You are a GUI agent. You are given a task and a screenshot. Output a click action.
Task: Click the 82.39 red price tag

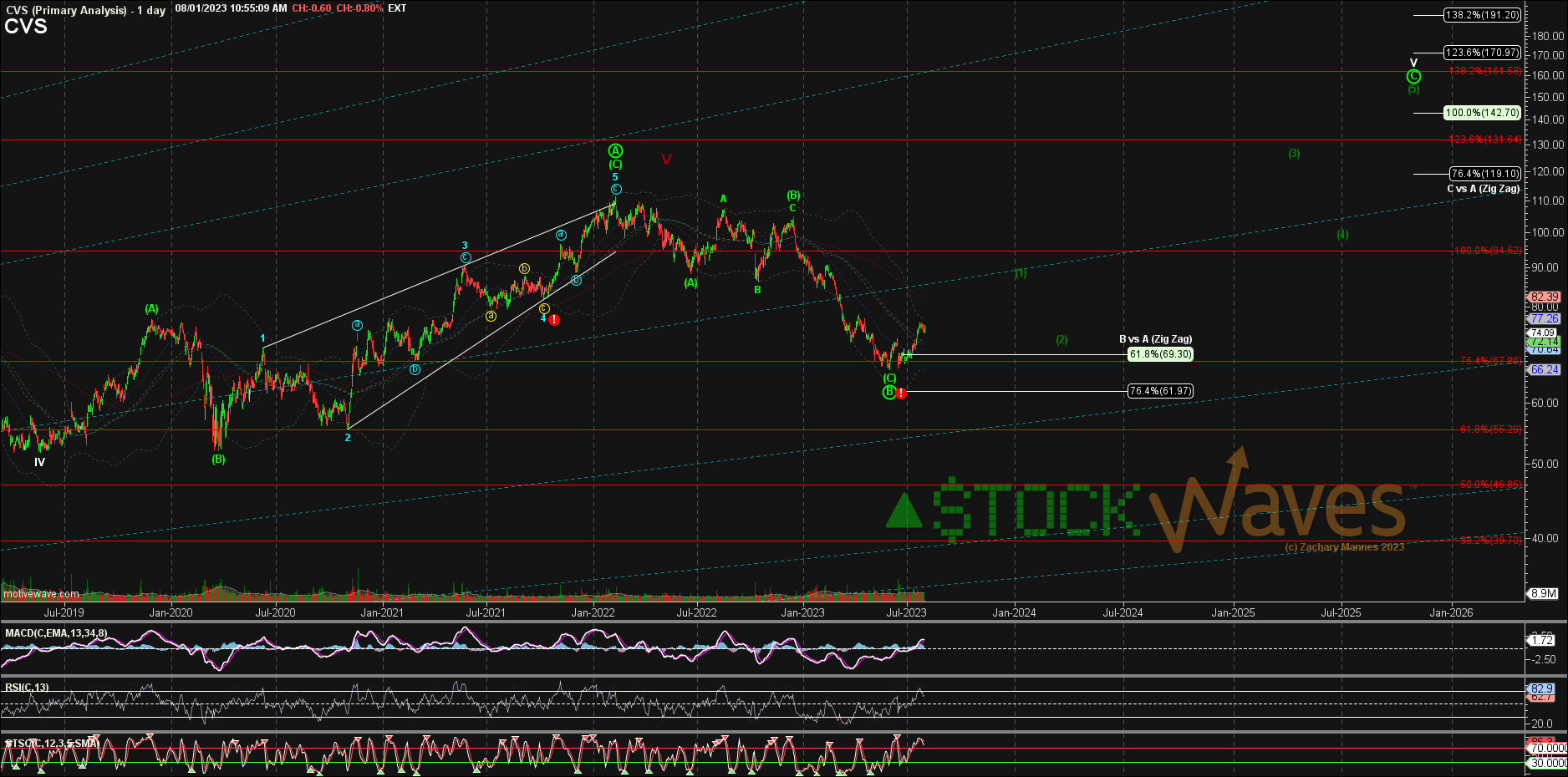tap(1545, 297)
